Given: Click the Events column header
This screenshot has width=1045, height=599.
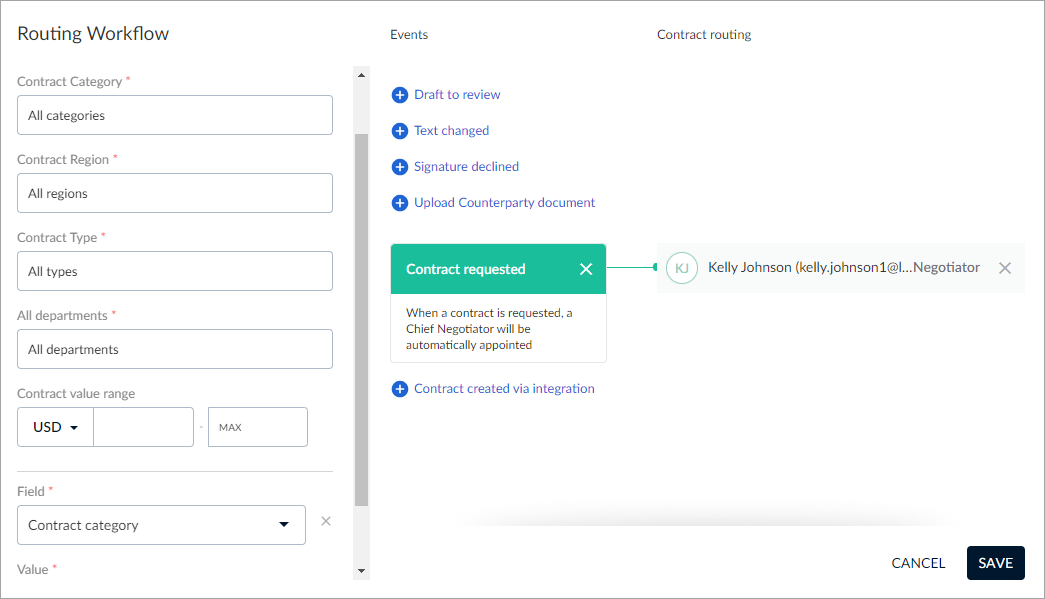Looking at the screenshot, I should 409,35.
